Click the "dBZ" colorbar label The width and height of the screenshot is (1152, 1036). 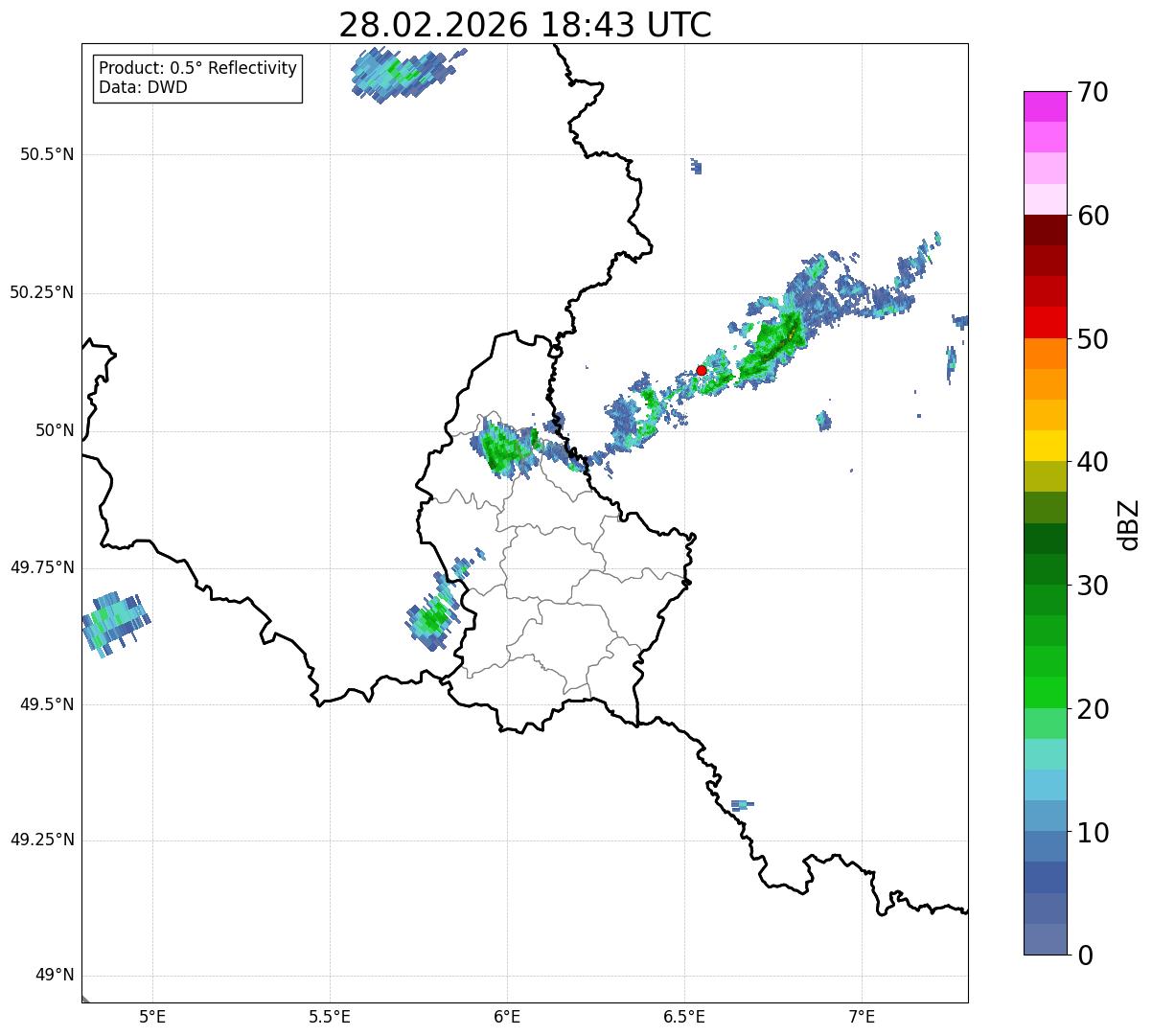[x=1129, y=524]
